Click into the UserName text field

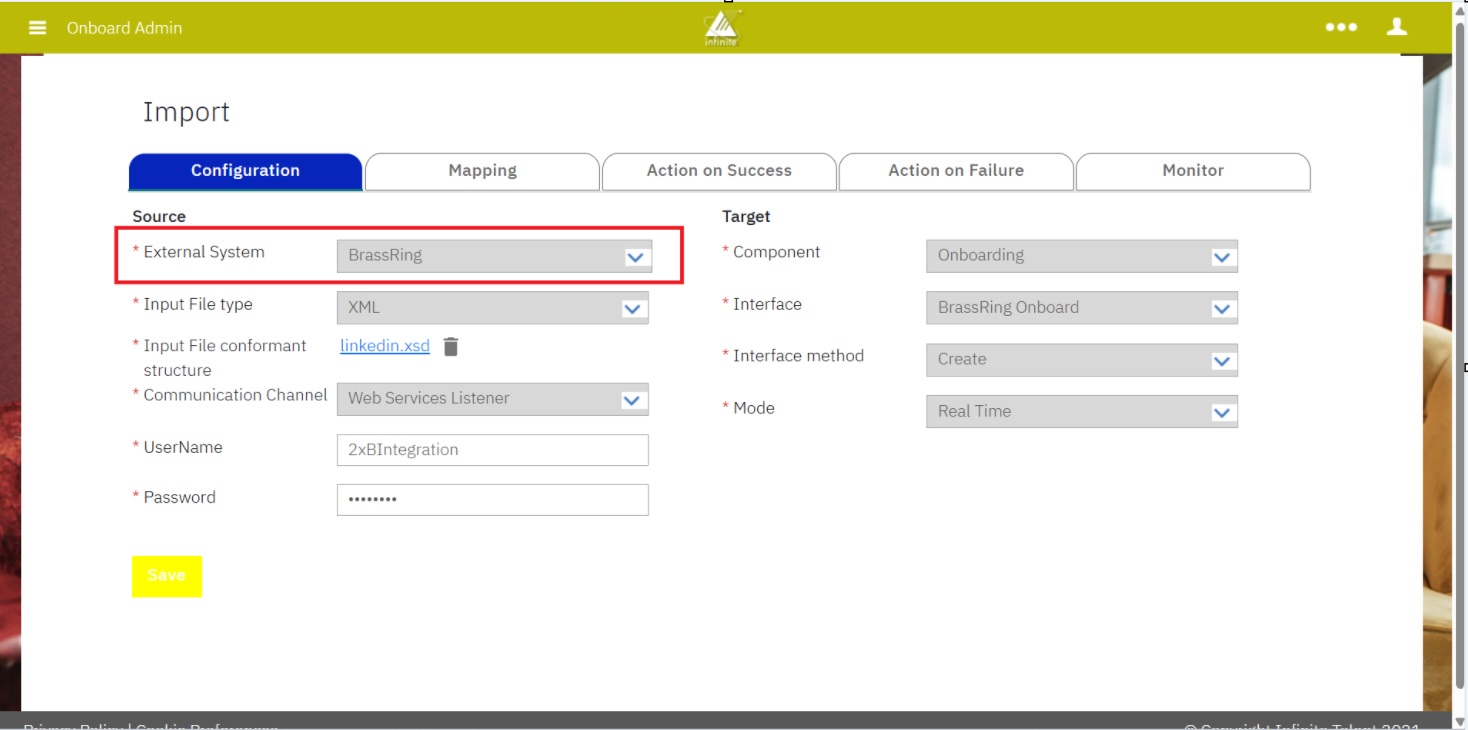(492, 450)
